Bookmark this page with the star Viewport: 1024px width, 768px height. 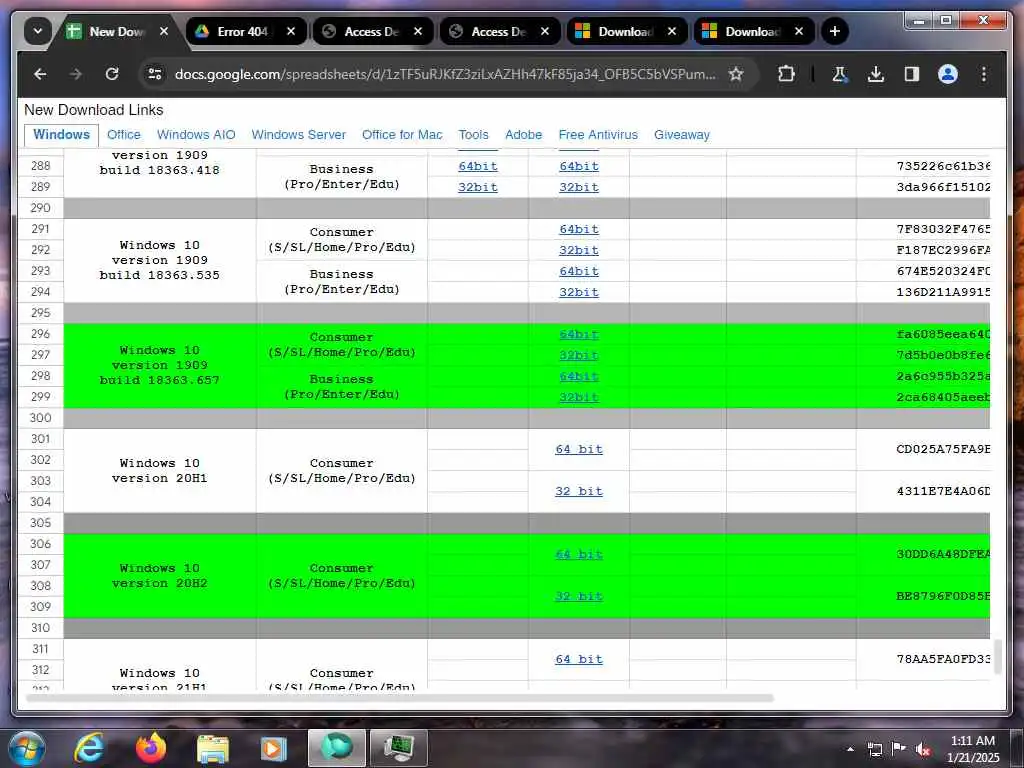click(x=736, y=74)
